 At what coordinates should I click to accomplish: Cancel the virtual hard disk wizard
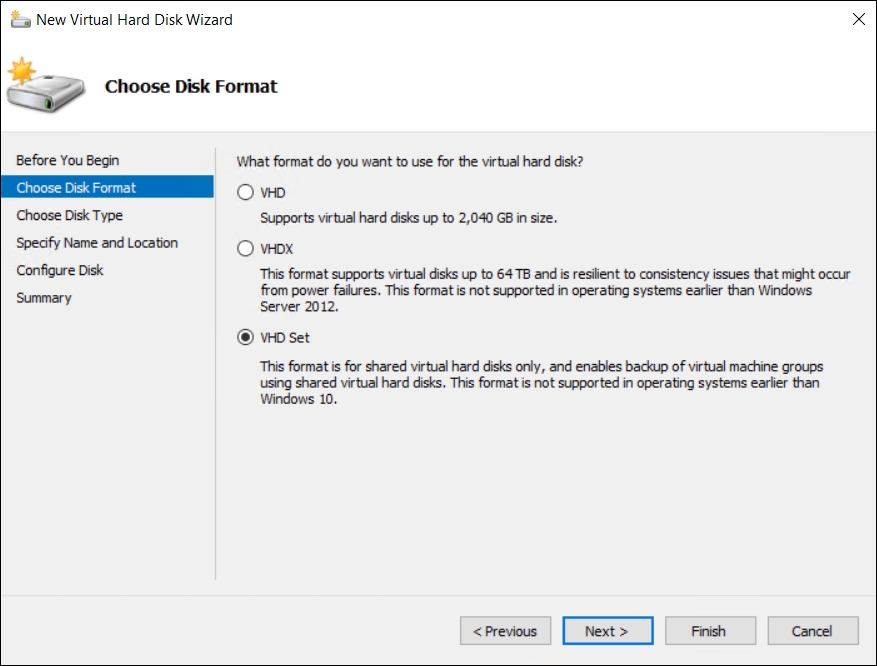coord(812,631)
